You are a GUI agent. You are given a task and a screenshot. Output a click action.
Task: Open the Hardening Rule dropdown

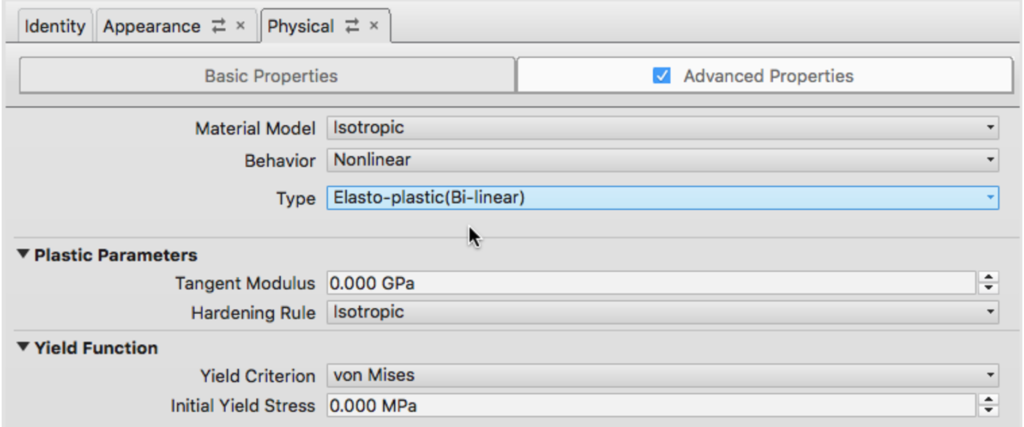coord(662,313)
